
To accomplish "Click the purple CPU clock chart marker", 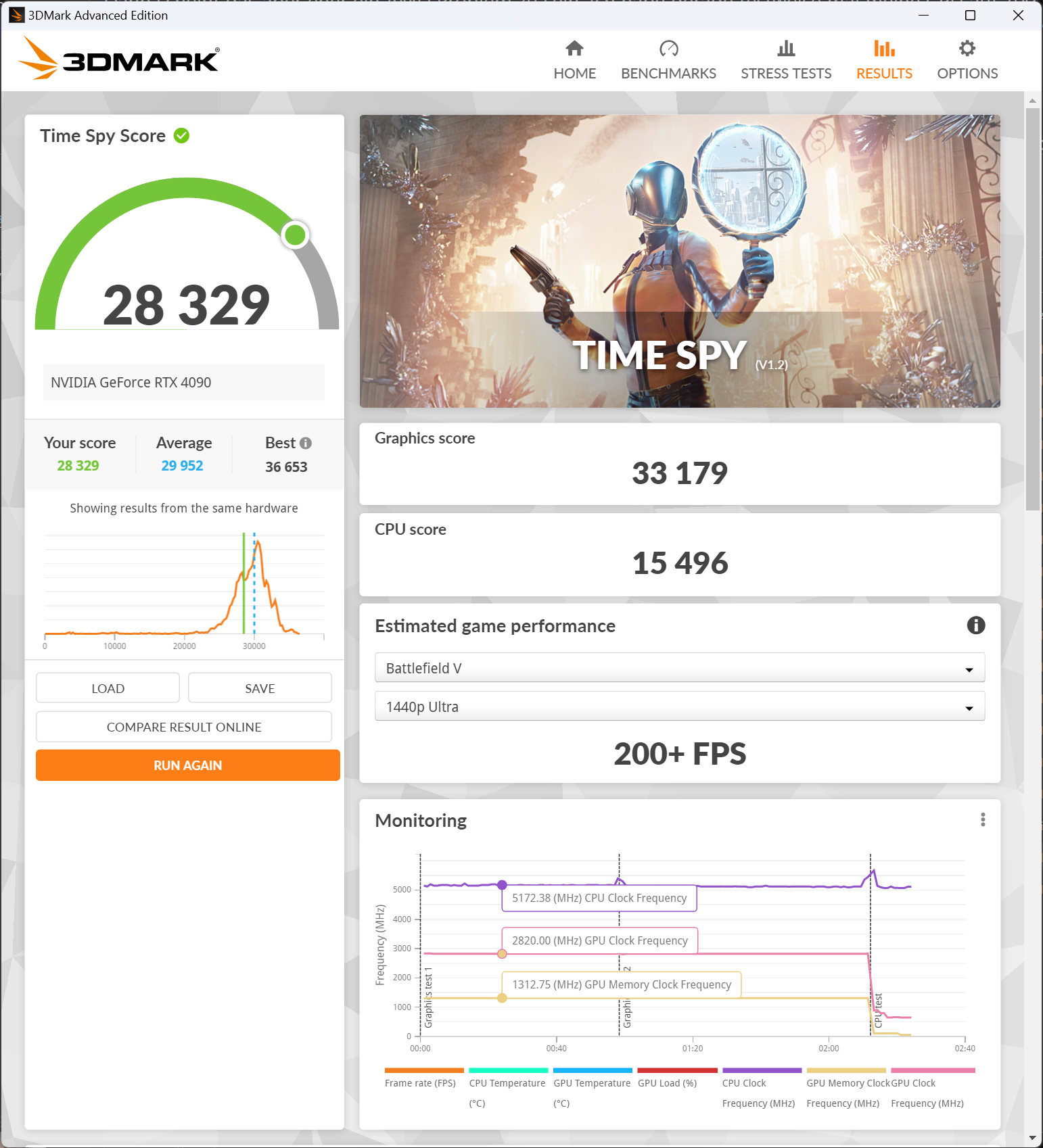I will point(502,884).
